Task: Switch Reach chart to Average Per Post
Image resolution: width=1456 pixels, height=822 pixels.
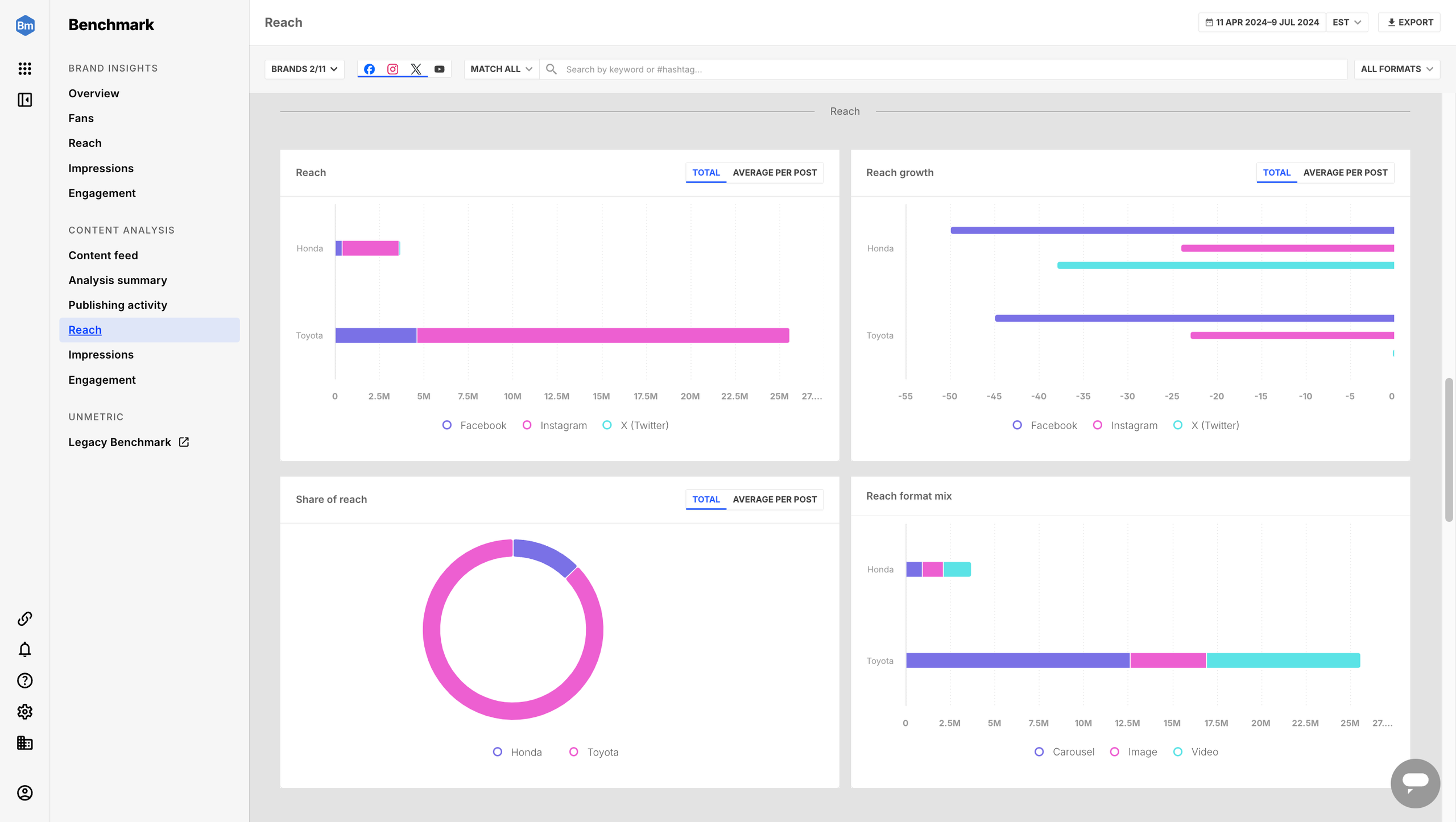Action: pyautogui.click(x=774, y=172)
